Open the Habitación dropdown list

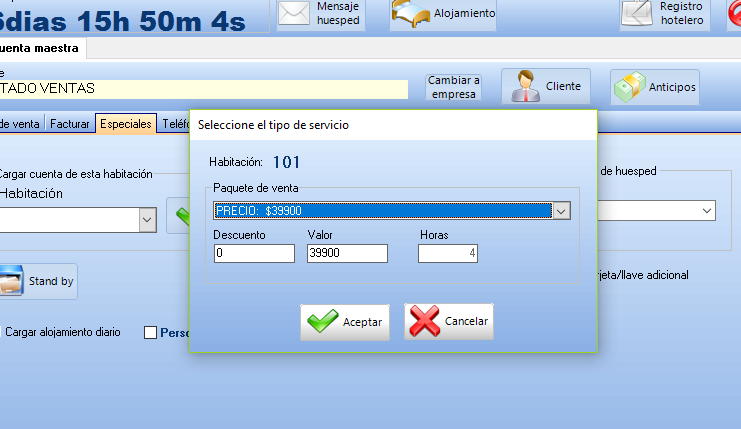[x=147, y=220]
